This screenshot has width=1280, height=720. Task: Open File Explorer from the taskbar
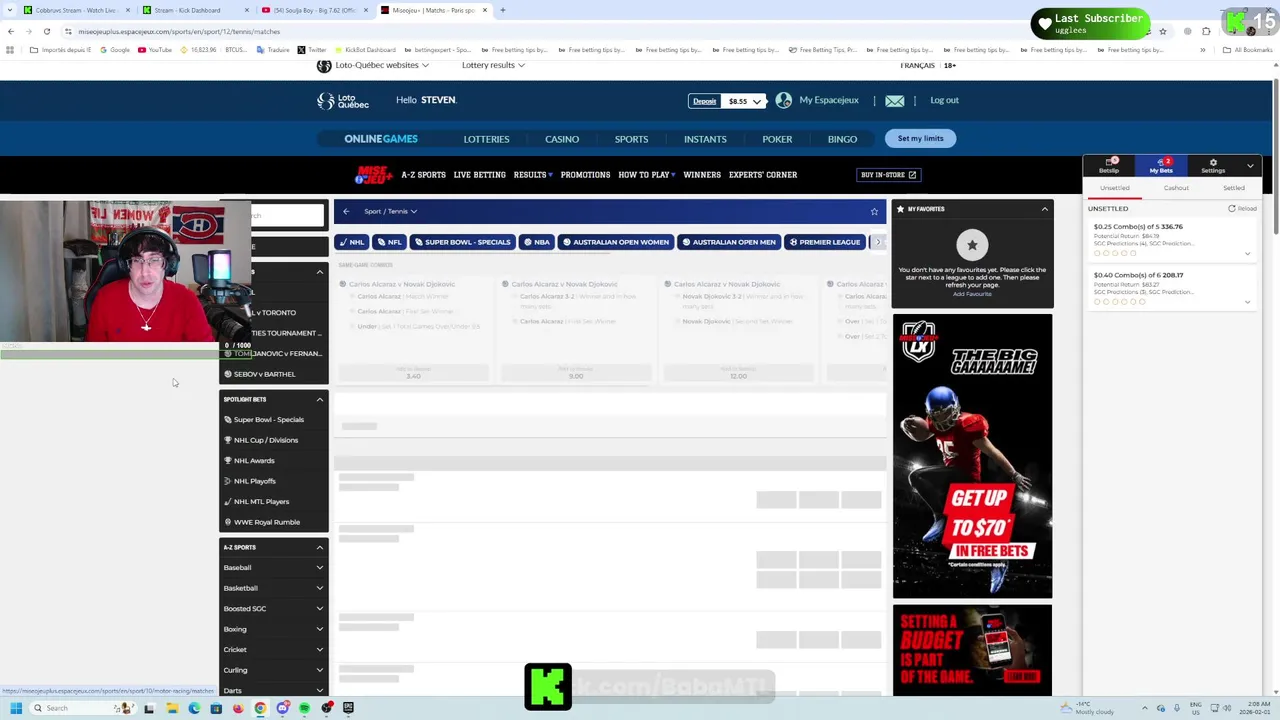click(x=172, y=708)
